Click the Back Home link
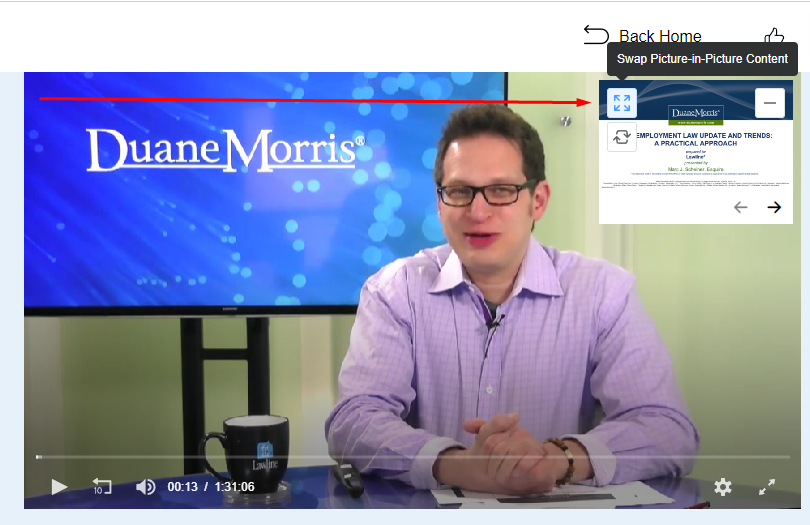 (660, 36)
